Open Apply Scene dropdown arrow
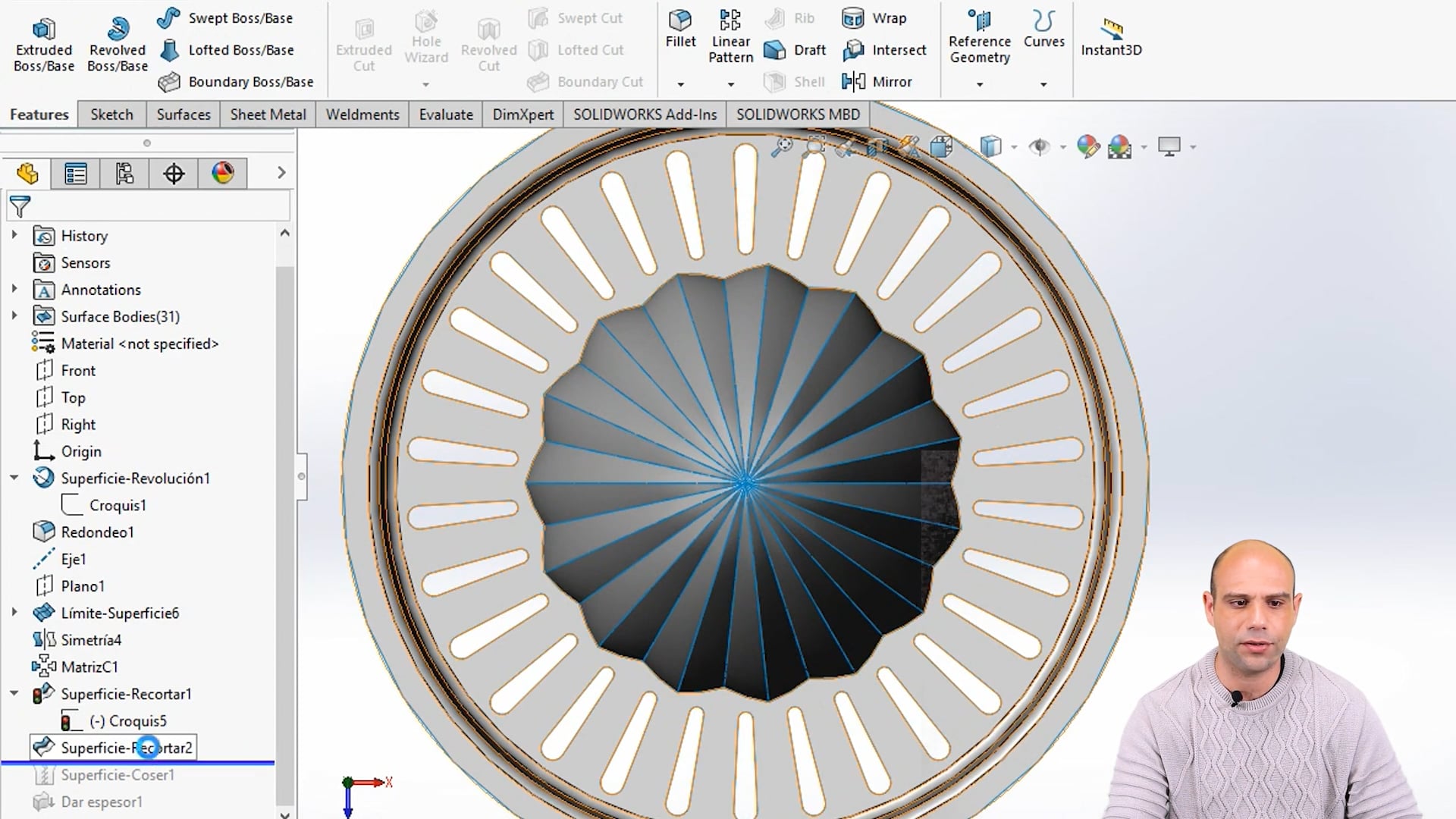Screen dimensions: 1456x819 (1144, 147)
